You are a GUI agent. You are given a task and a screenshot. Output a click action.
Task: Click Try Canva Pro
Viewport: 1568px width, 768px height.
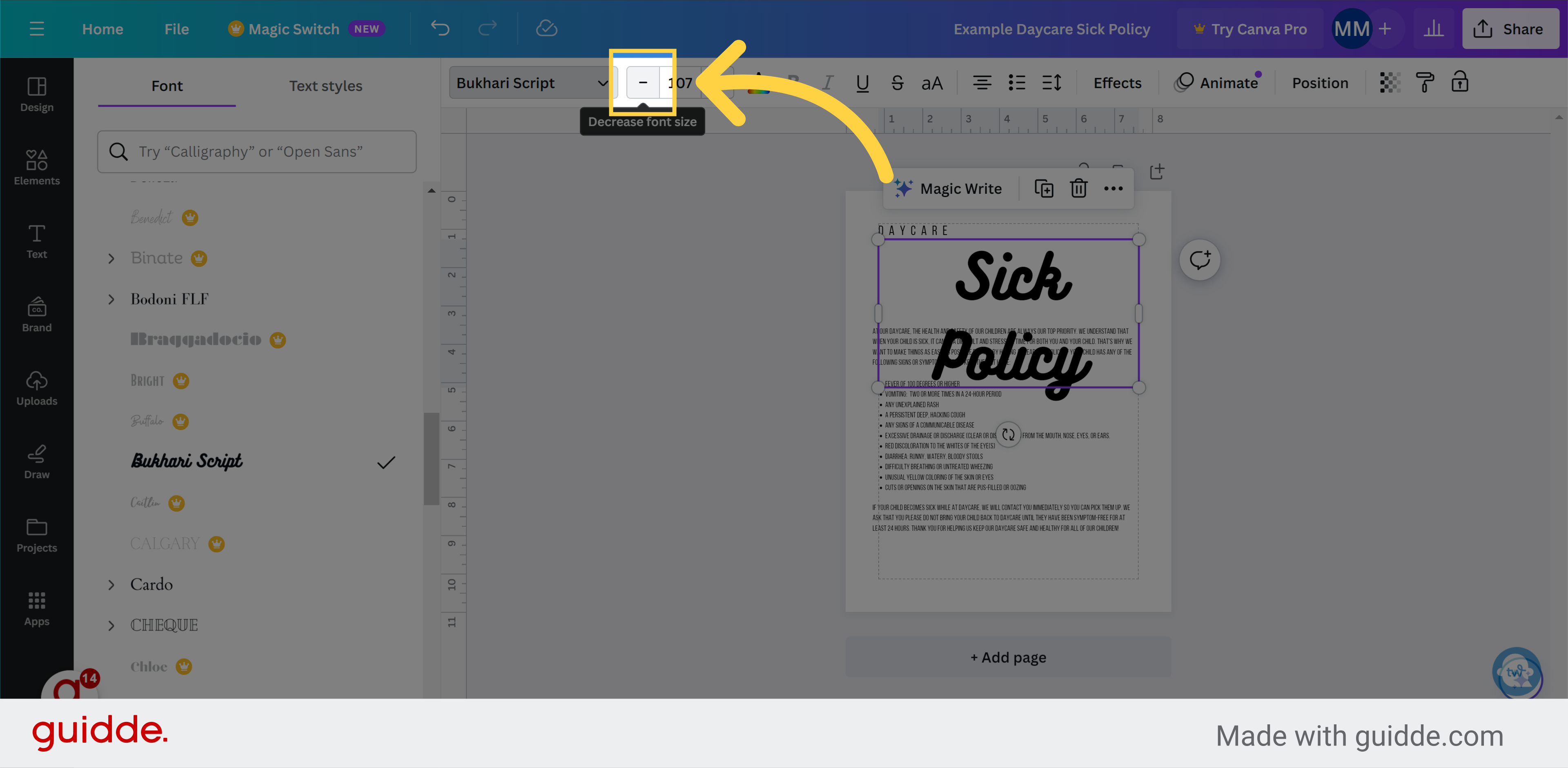(1249, 29)
